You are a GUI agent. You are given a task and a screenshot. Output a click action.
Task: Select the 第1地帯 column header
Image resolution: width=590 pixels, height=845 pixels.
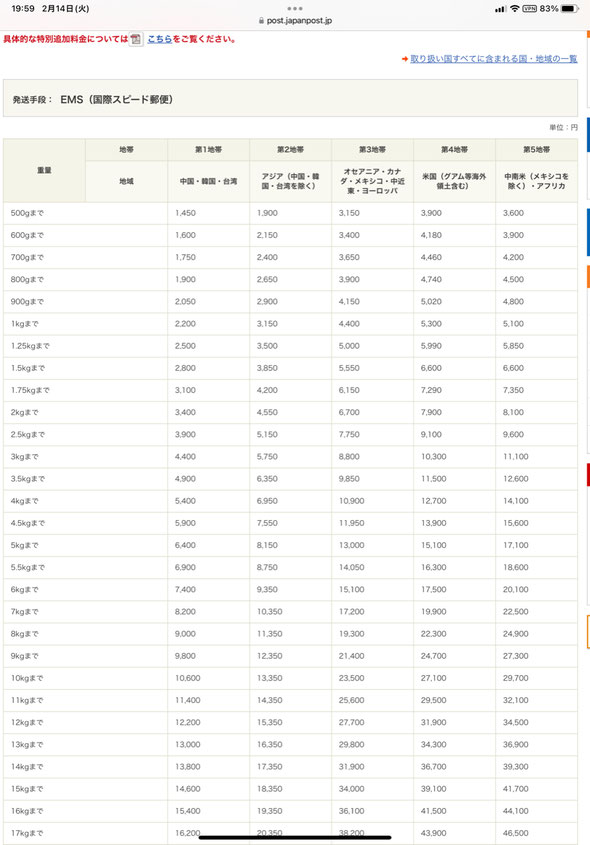[x=209, y=149]
